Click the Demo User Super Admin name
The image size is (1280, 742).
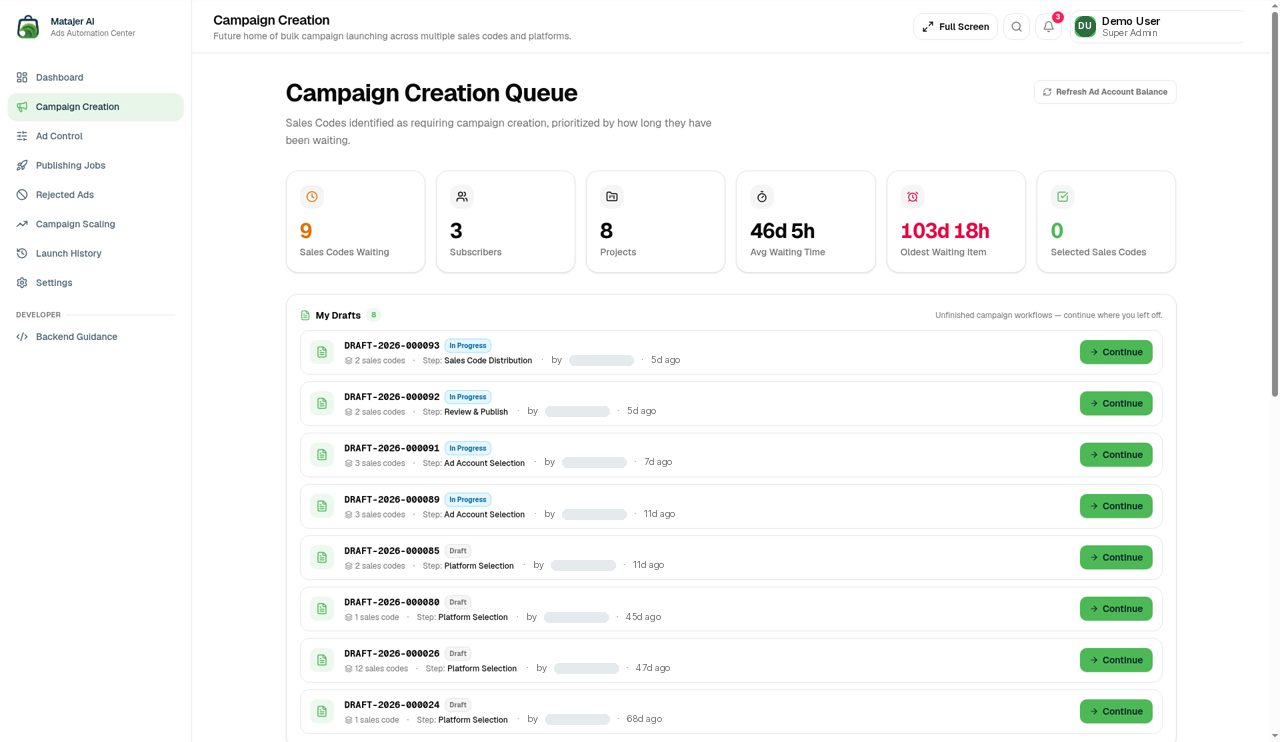click(1131, 27)
